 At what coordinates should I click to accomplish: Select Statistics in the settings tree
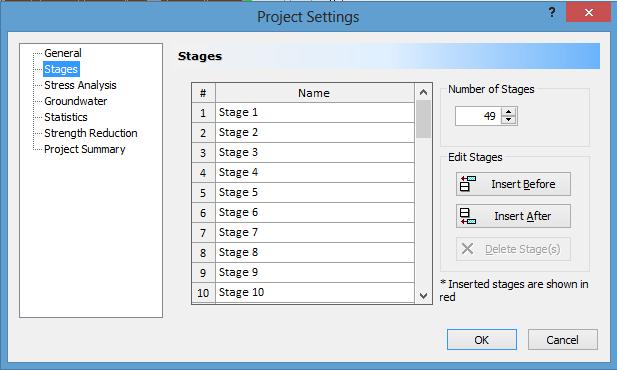point(66,117)
